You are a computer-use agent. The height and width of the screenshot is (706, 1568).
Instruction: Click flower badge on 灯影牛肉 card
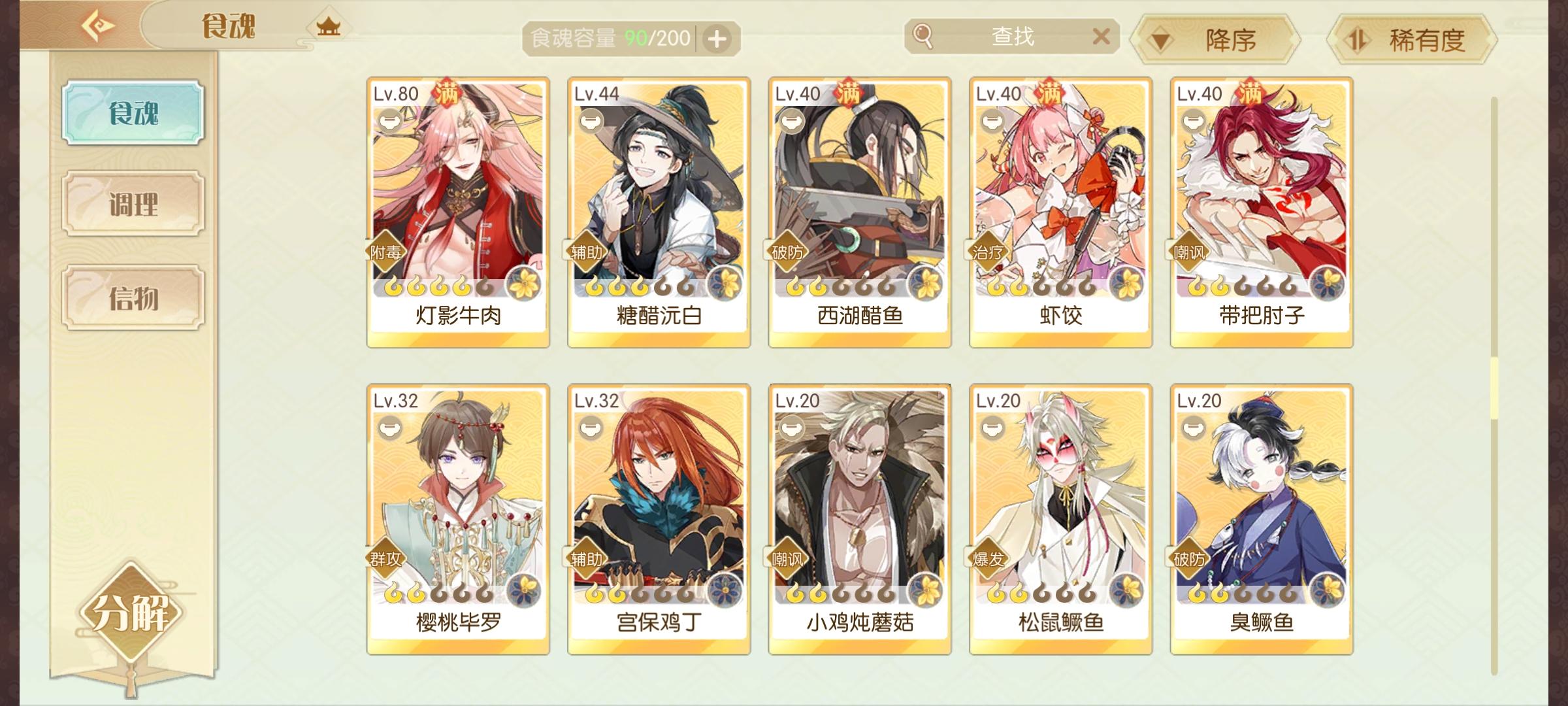524,284
